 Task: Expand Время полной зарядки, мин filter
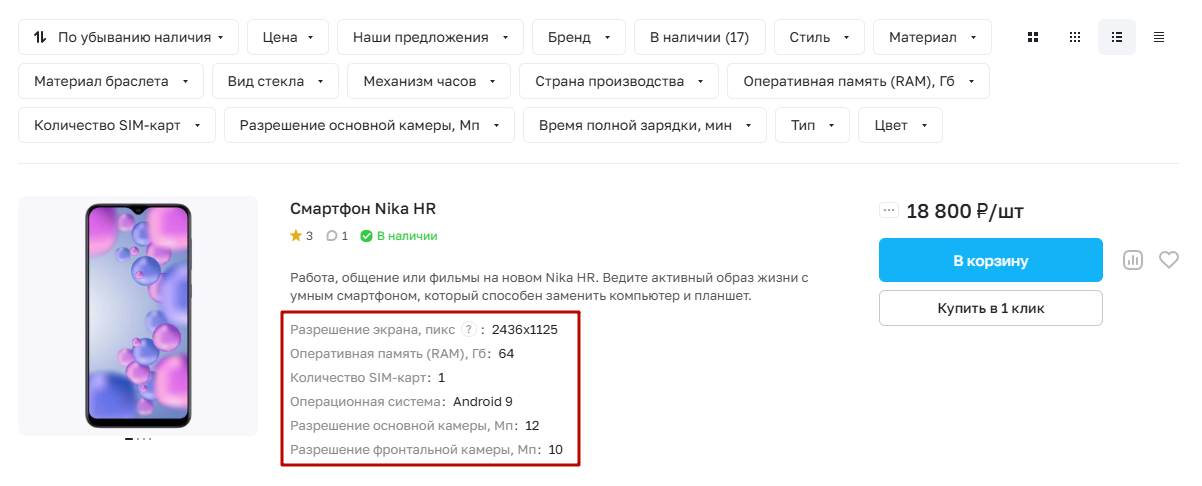[645, 125]
